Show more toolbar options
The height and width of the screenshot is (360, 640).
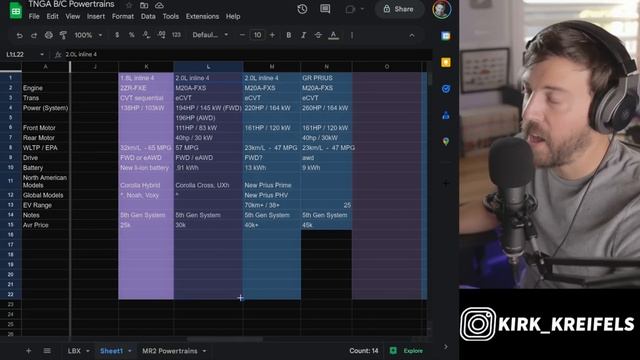point(352,36)
